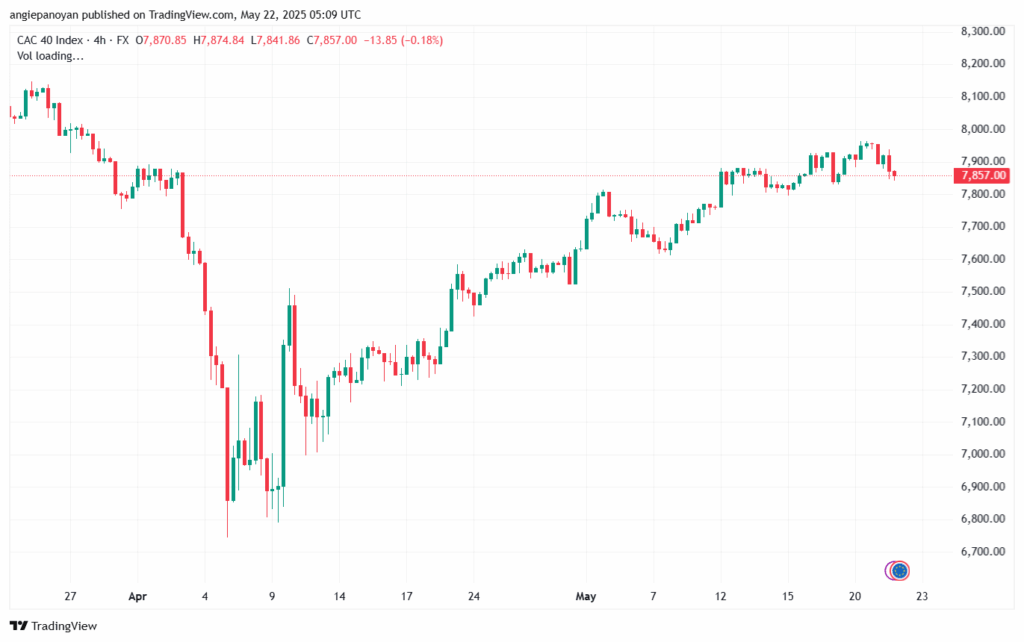Screen dimensions: 1024x642
Task: Click the 7,000.00 level on price axis
Action: 983,454
